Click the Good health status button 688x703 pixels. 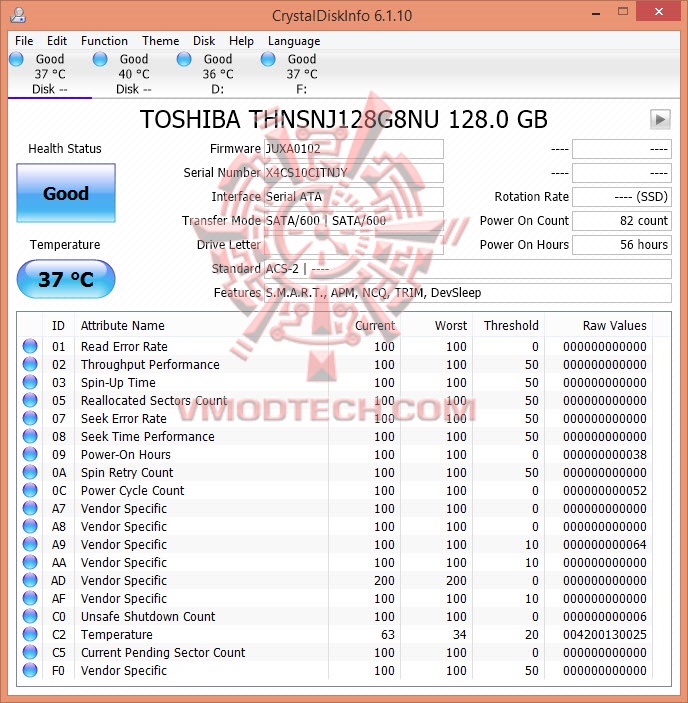(x=66, y=193)
